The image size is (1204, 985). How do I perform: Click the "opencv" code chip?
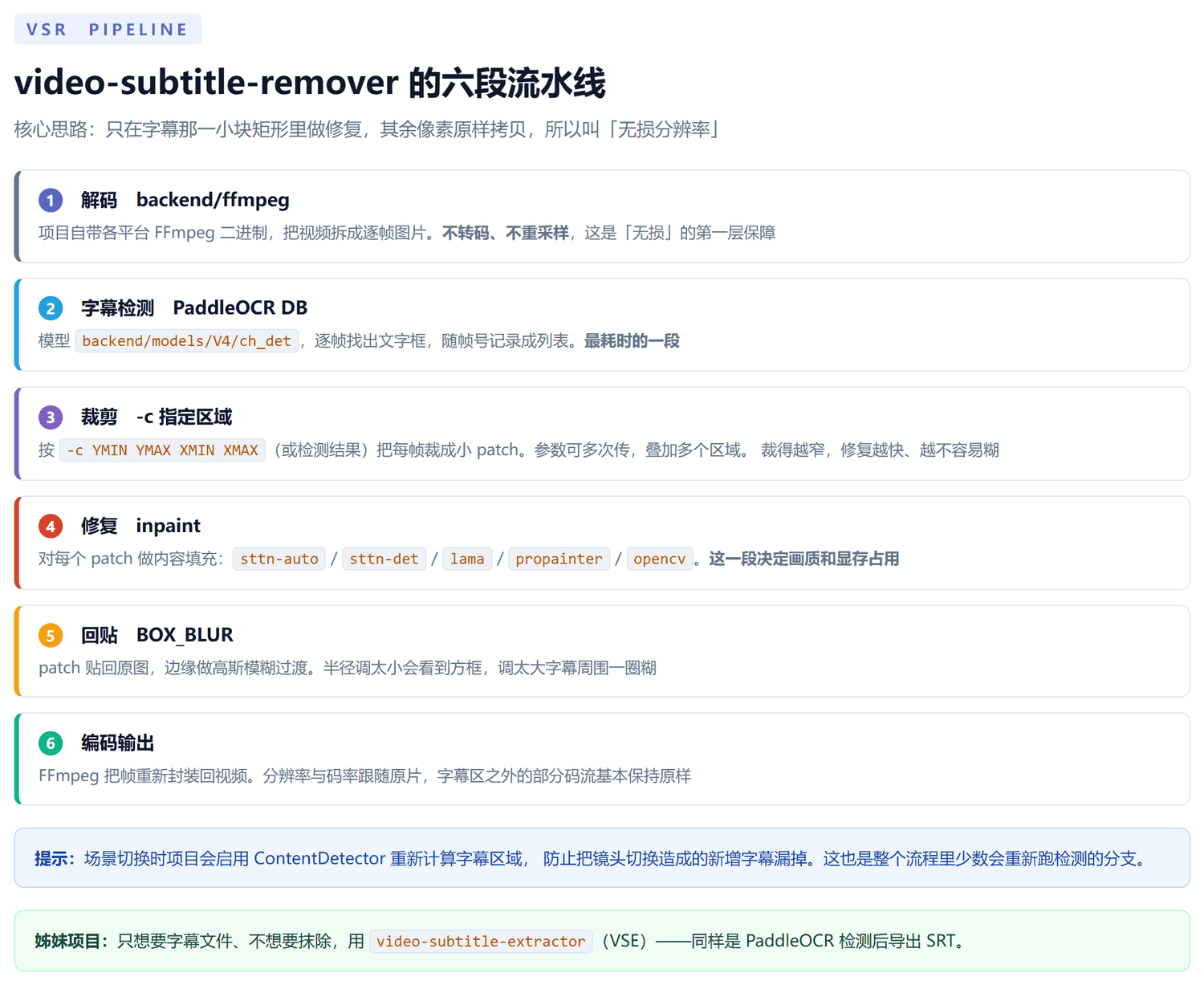tap(660, 559)
